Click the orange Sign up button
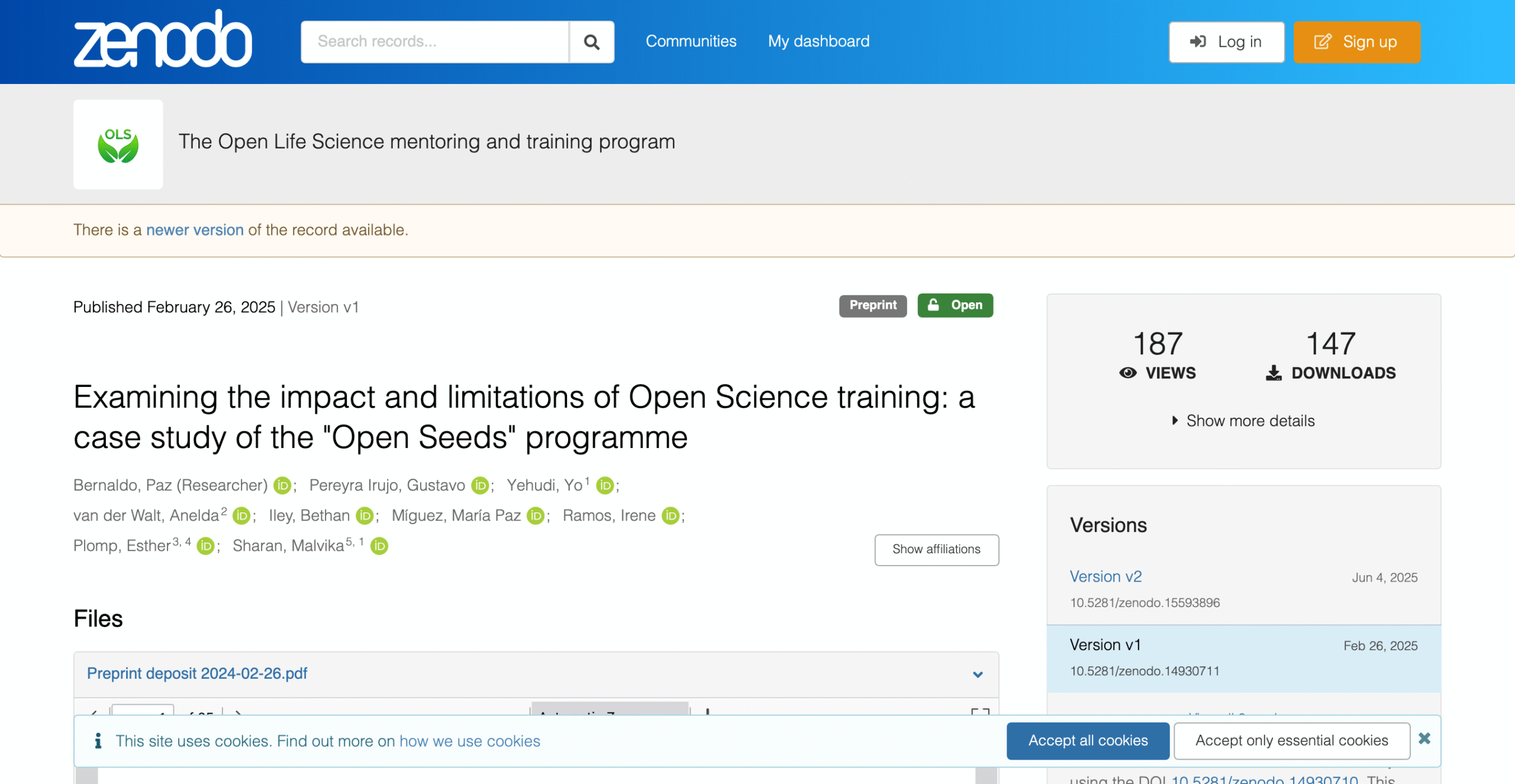 [x=1356, y=42]
